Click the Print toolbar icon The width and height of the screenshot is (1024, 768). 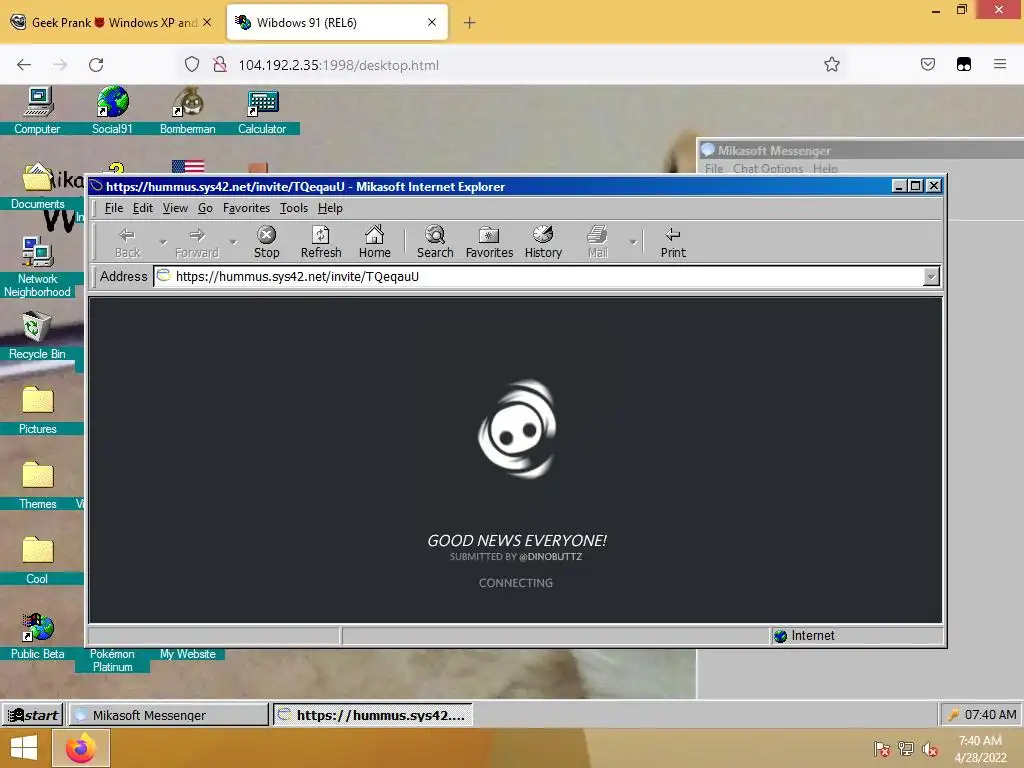click(673, 242)
